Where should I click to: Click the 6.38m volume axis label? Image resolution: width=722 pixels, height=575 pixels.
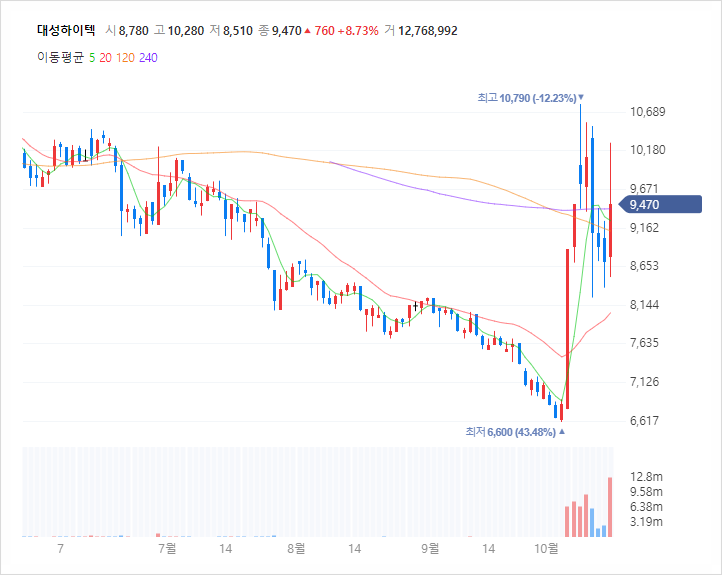(646, 507)
